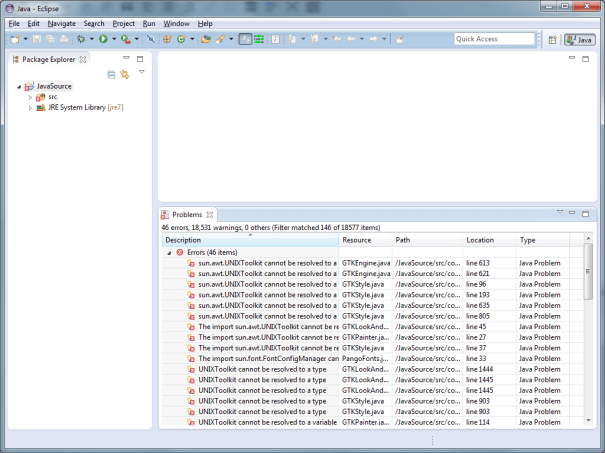The width and height of the screenshot is (605, 453).
Task: Select the Java perspective button
Action: (x=580, y=39)
